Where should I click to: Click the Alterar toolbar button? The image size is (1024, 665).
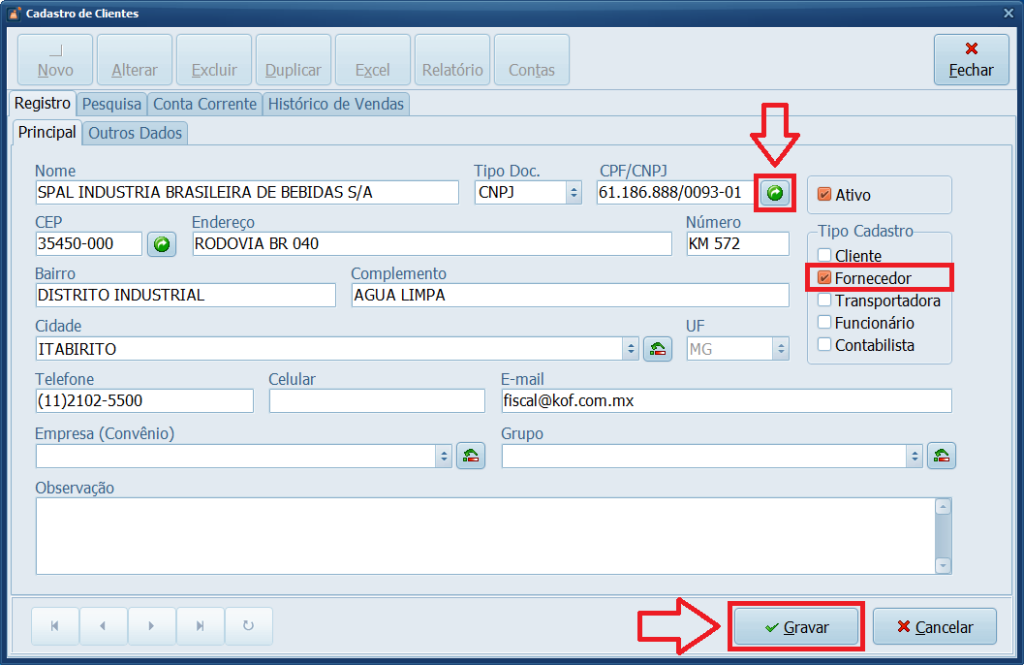135,60
